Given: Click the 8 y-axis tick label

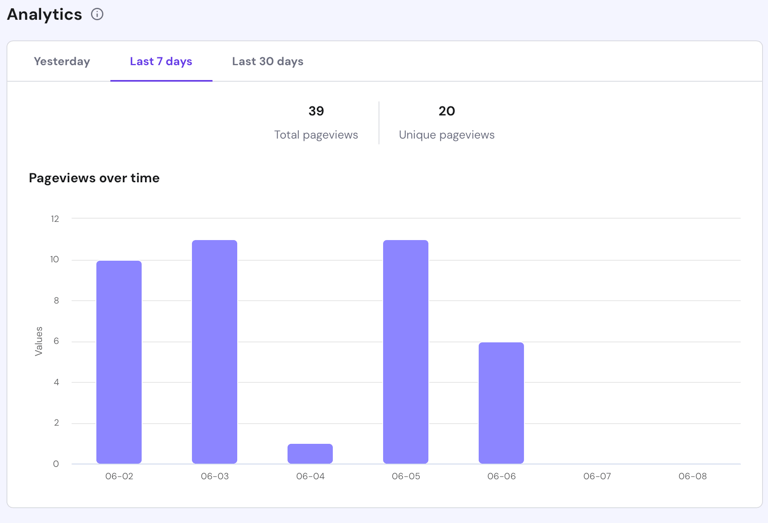Looking at the screenshot, I should point(56,301).
